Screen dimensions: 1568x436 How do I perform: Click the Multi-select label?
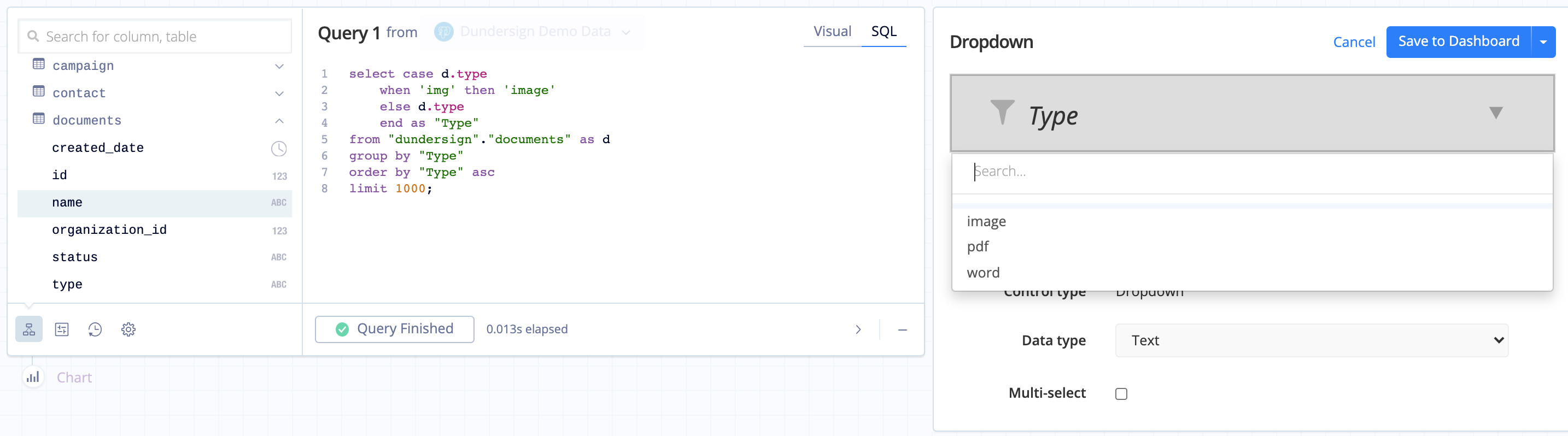pyautogui.click(x=1047, y=393)
